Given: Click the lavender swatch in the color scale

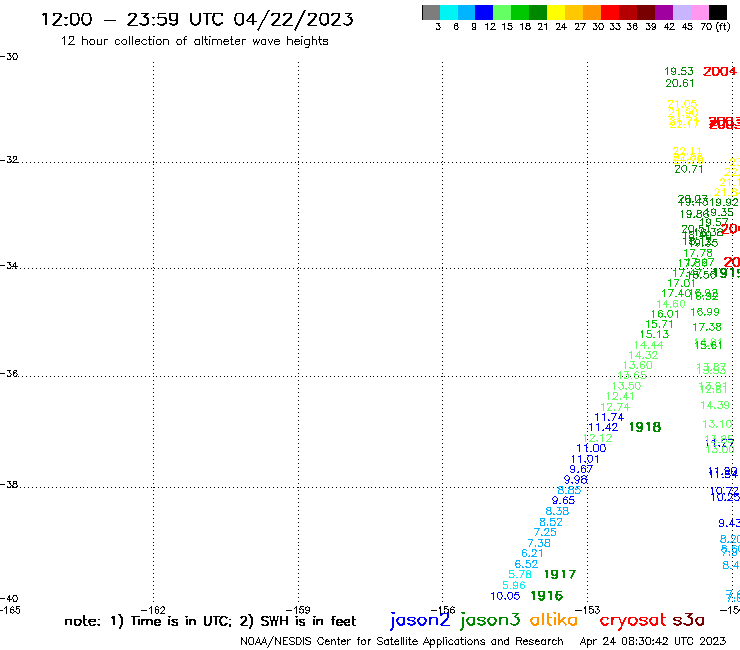Looking at the screenshot, I should (681, 12).
